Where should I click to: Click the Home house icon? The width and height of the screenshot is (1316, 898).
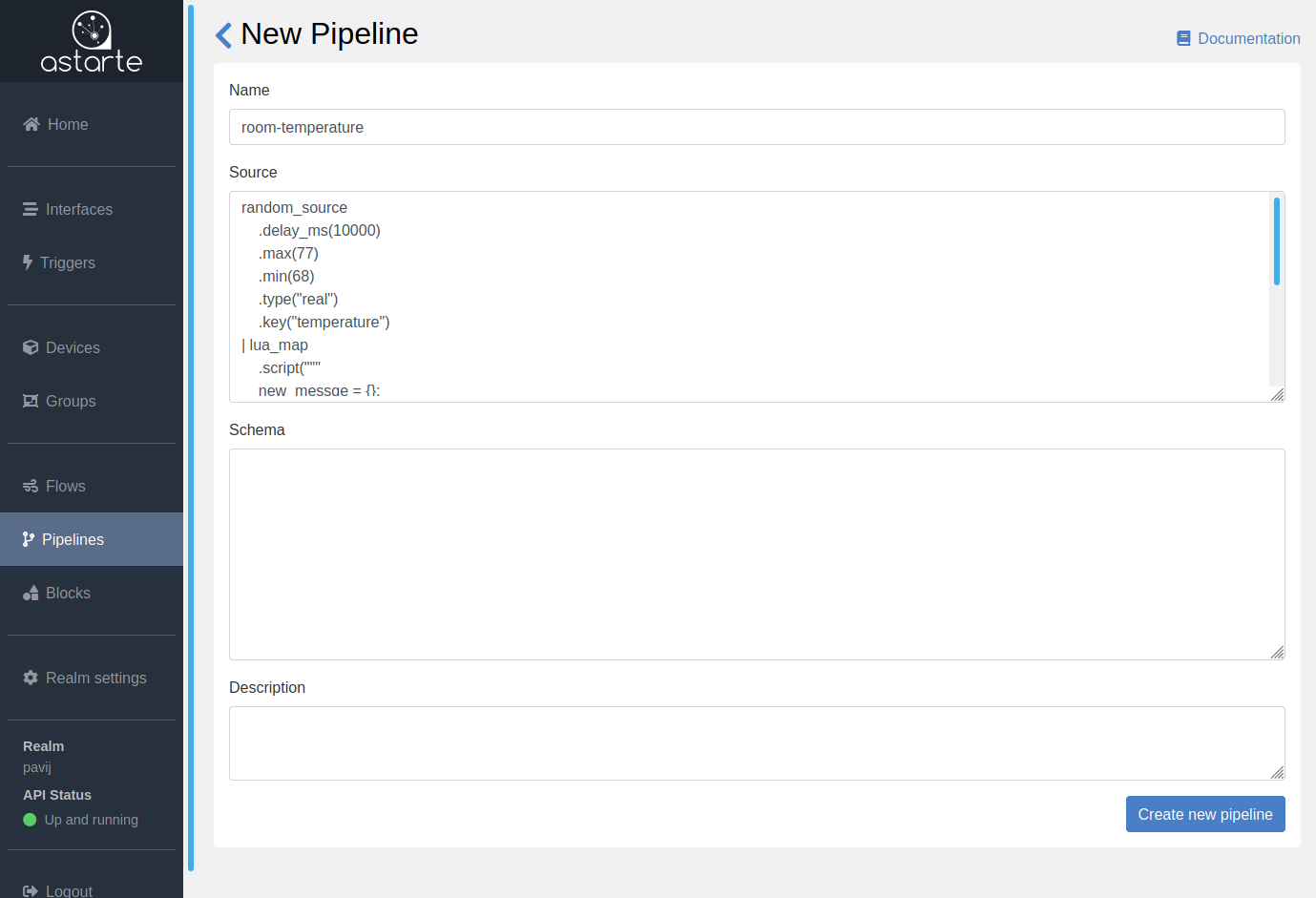click(31, 124)
